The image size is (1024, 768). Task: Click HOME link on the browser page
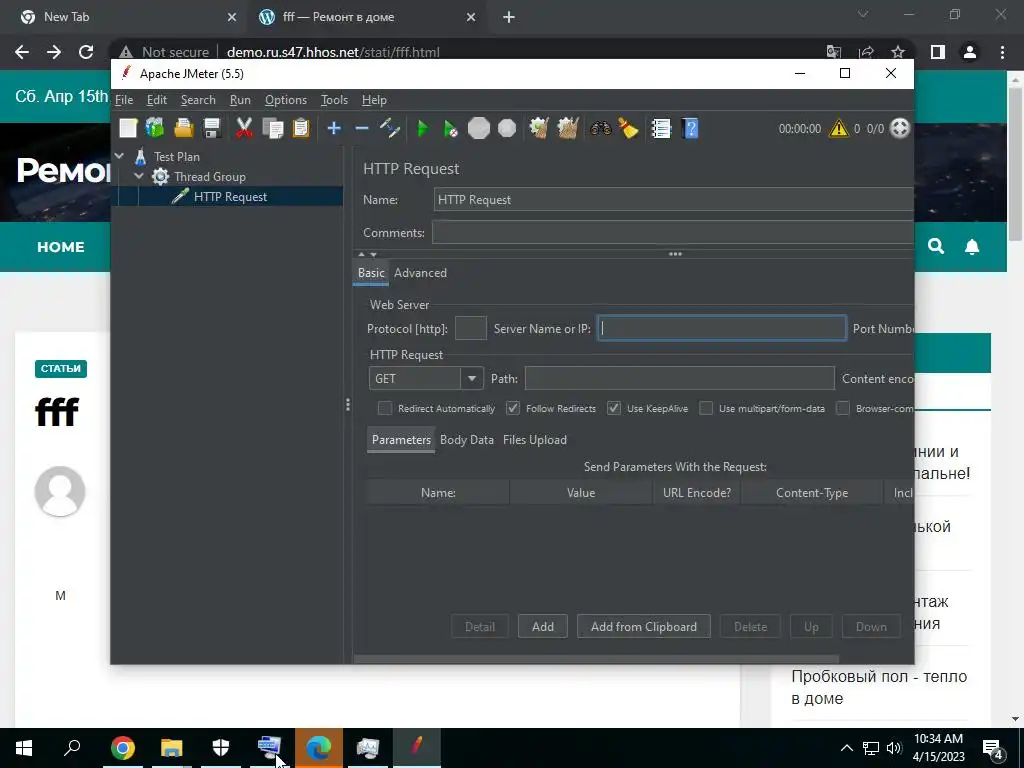click(61, 247)
